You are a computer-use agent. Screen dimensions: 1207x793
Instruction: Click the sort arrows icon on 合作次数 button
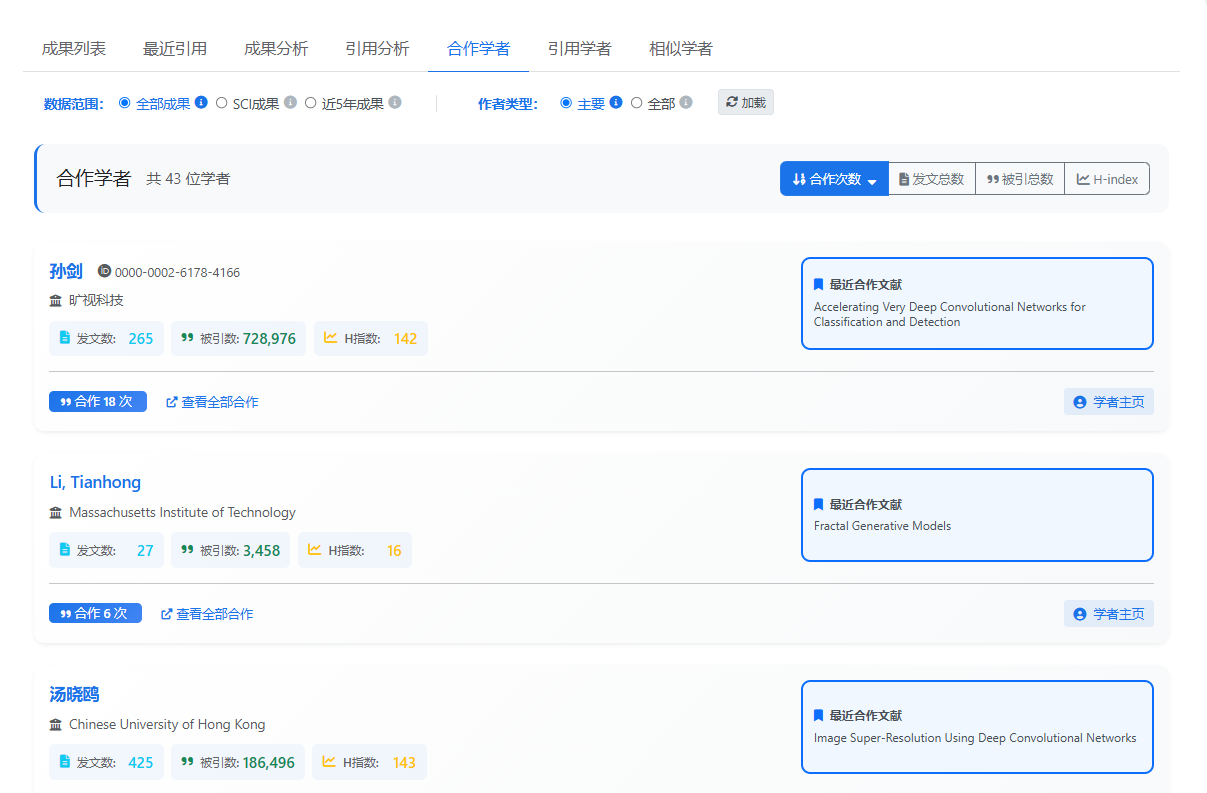tap(798, 178)
